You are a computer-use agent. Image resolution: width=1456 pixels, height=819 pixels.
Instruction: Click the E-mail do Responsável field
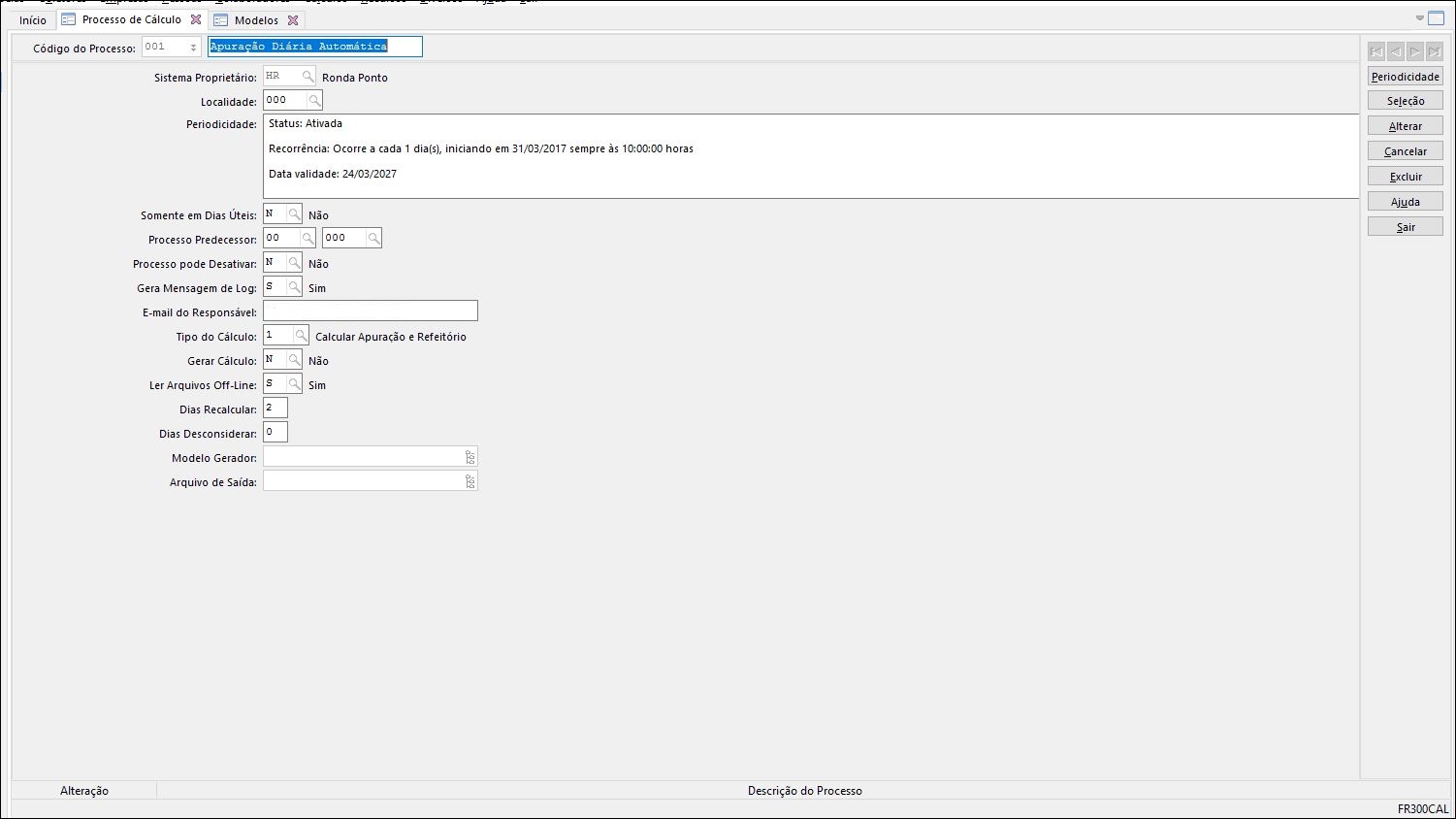coord(371,311)
